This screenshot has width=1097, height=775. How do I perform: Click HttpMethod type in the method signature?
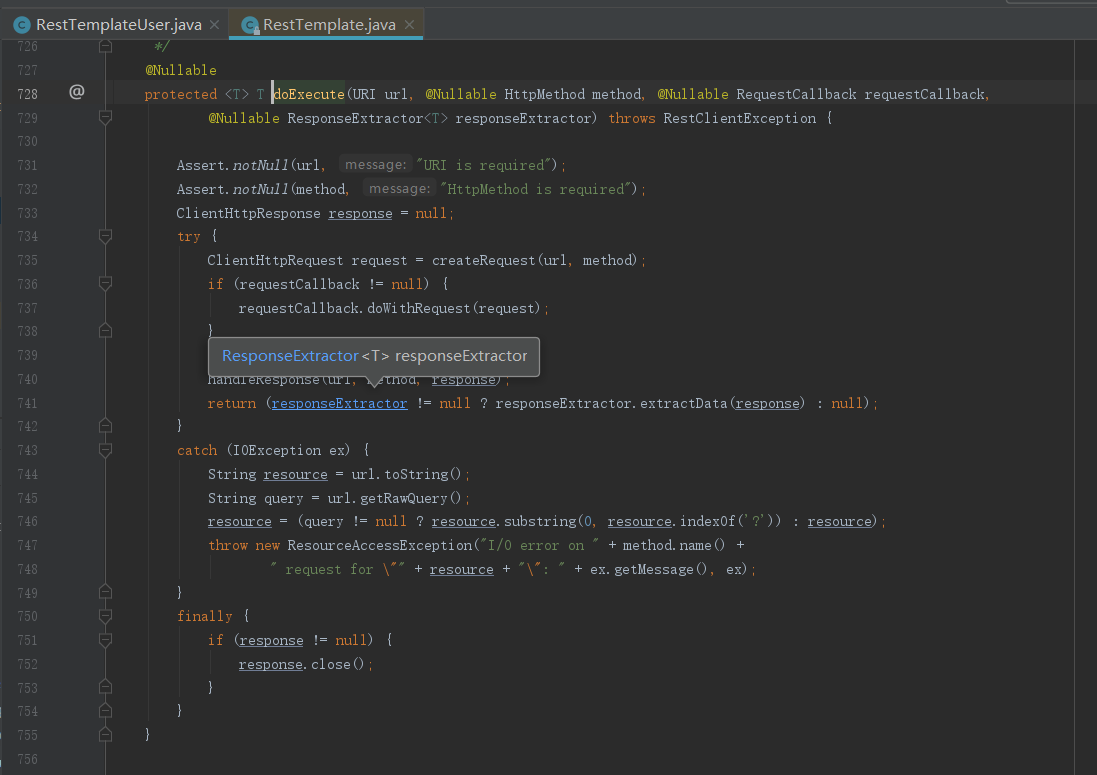point(544,94)
